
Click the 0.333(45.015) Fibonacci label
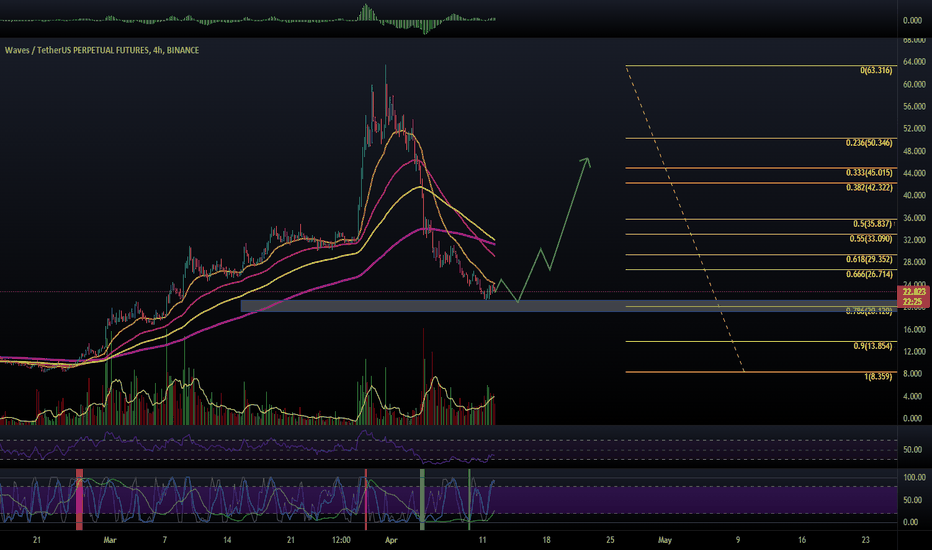tap(869, 172)
